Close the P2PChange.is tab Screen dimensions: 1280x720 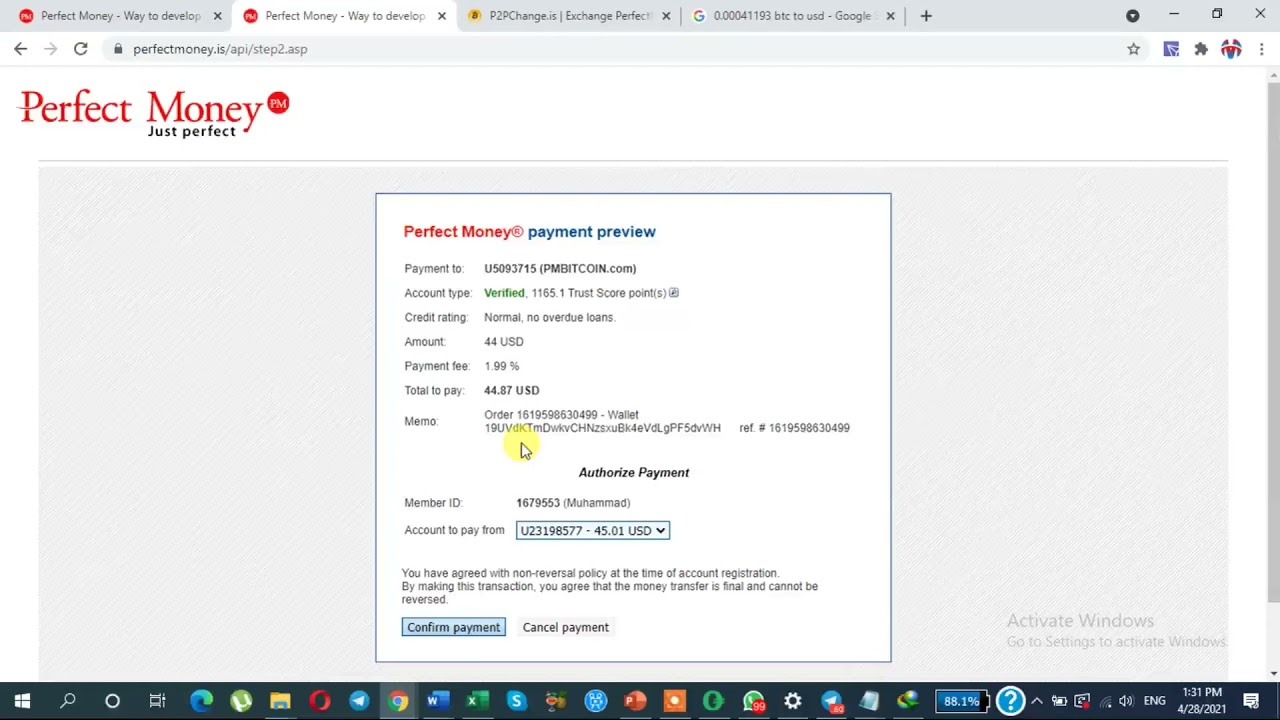pyautogui.click(x=666, y=16)
